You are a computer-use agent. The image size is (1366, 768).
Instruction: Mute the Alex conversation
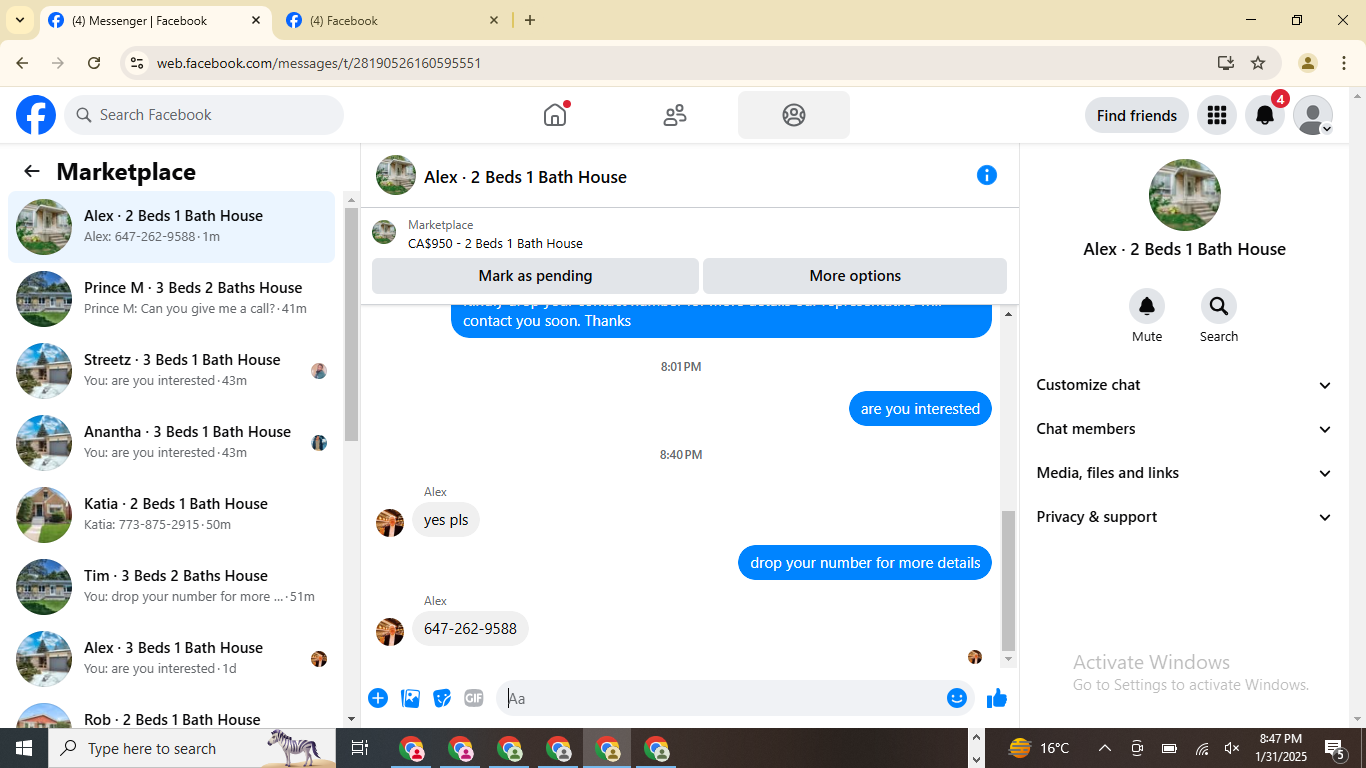point(1147,306)
